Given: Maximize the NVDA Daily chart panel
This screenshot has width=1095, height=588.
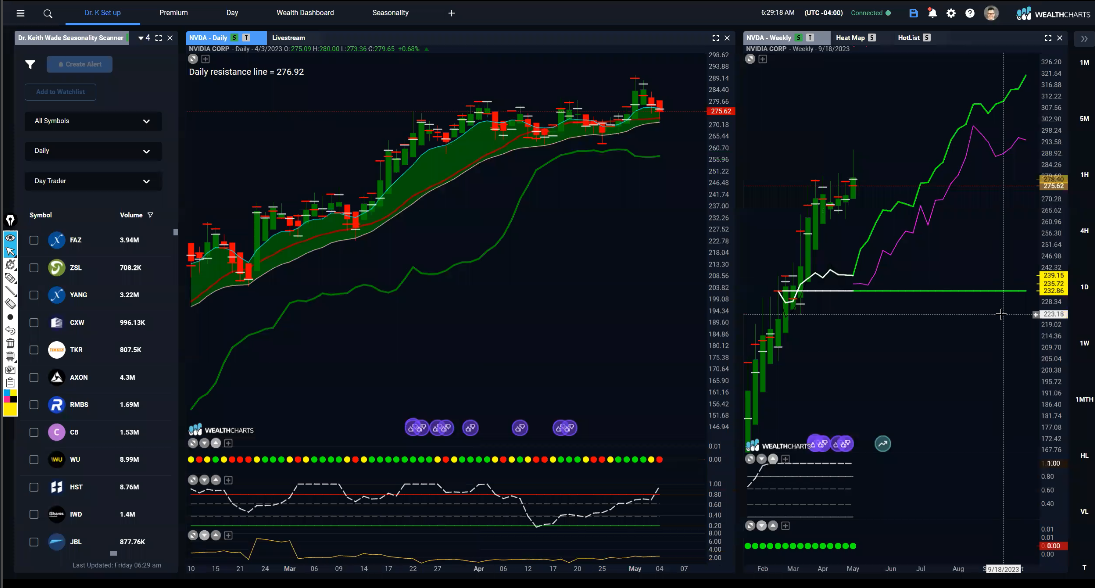Looking at the screenshot, I should tap(716, 38).
